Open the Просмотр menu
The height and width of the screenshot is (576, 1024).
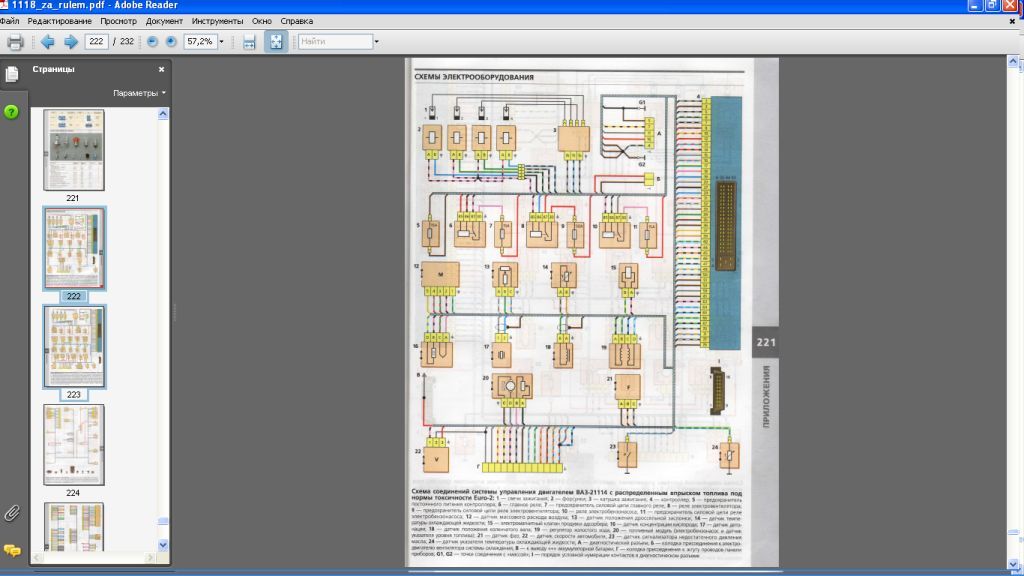tap(118, 21)
